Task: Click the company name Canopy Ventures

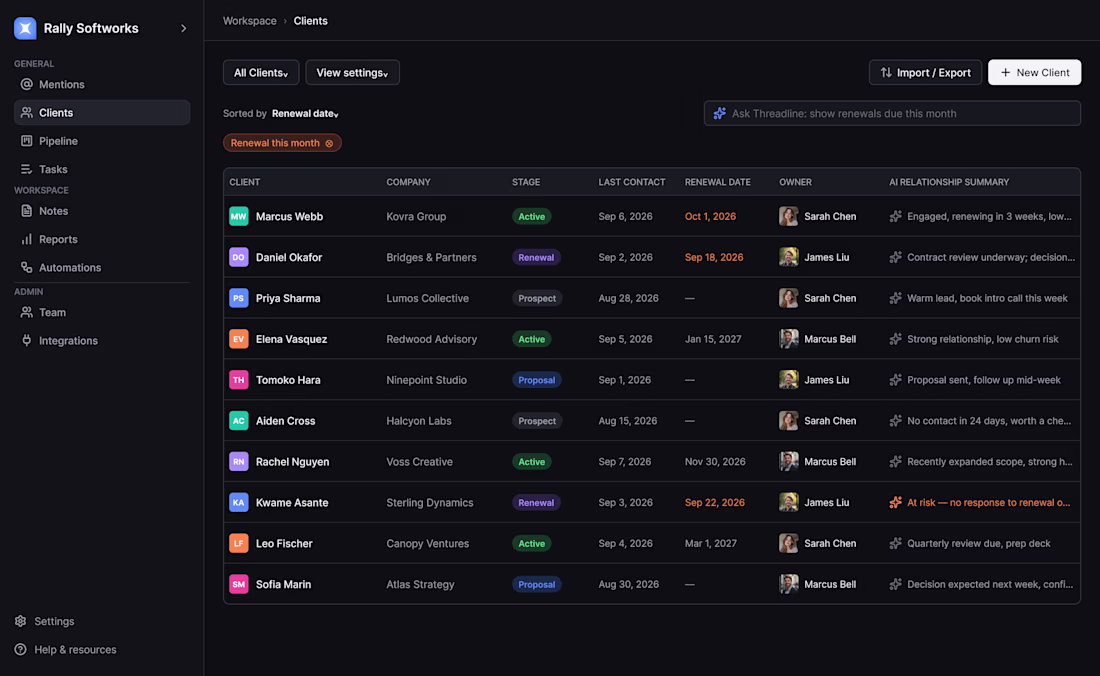Action: point(428,543)
